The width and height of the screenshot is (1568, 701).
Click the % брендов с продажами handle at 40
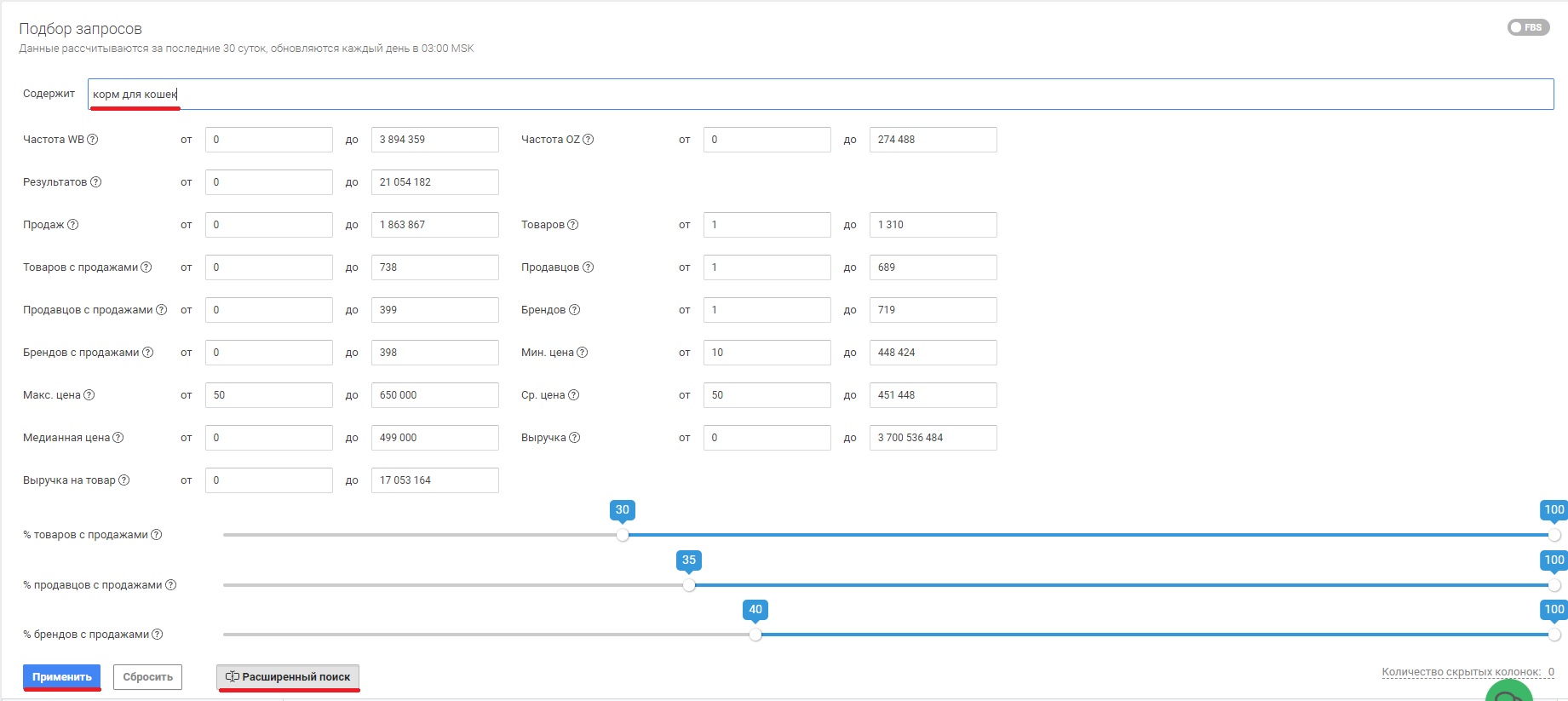click(x=755, y=635)
